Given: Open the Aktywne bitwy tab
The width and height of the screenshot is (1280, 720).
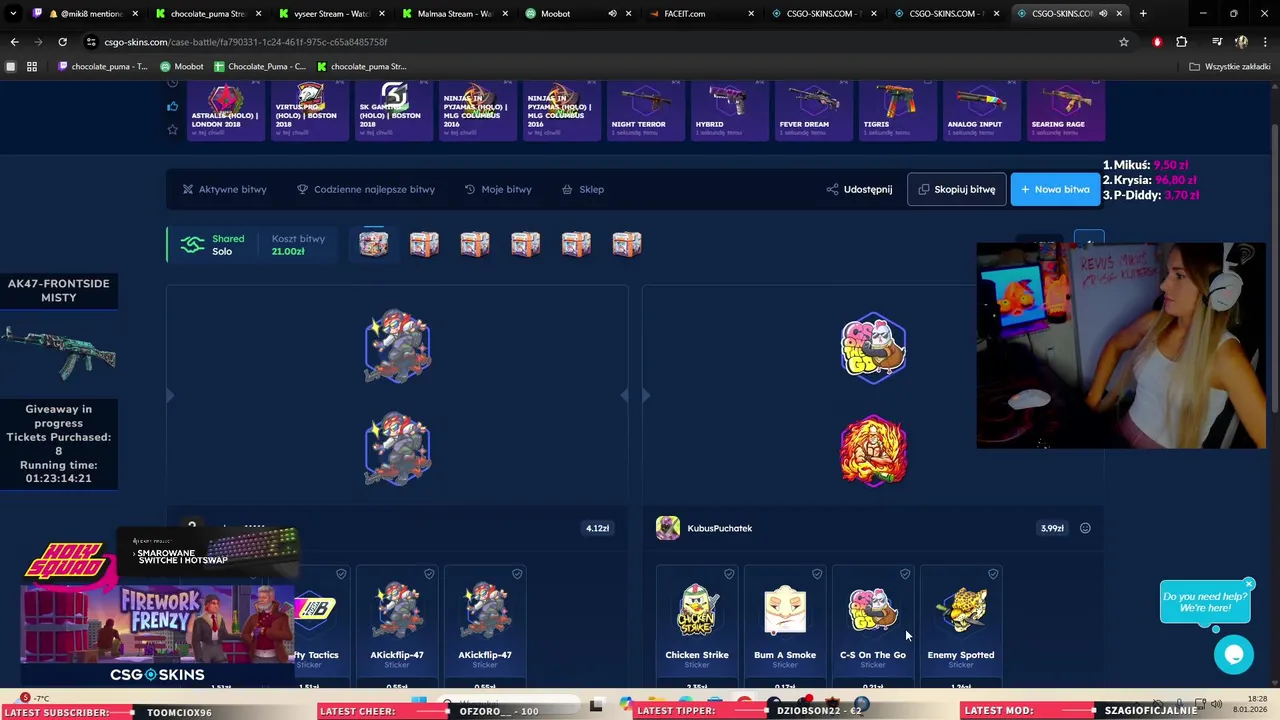Looking at the screenshot, I should 224,189.
